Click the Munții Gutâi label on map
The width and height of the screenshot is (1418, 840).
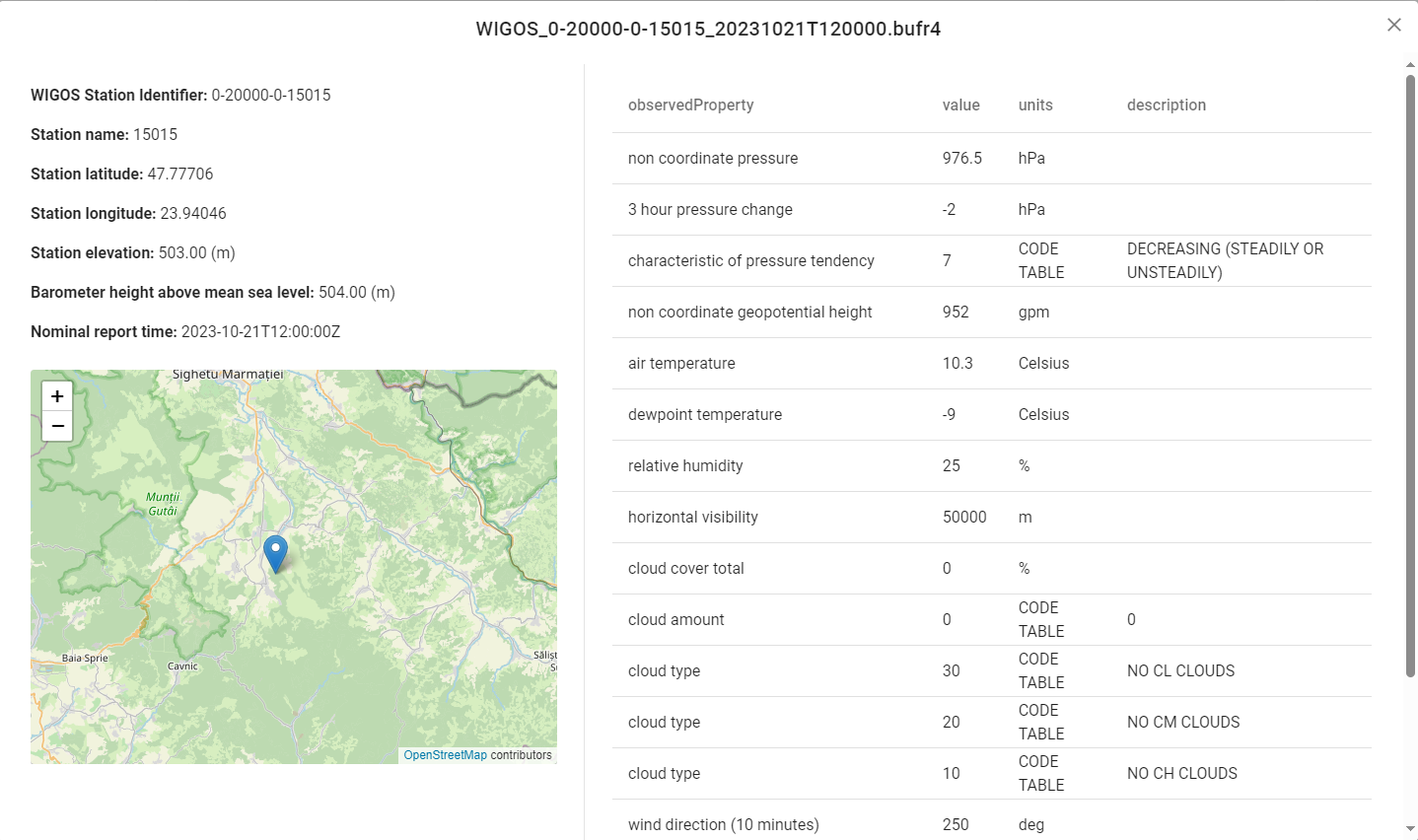pos(163,504)
